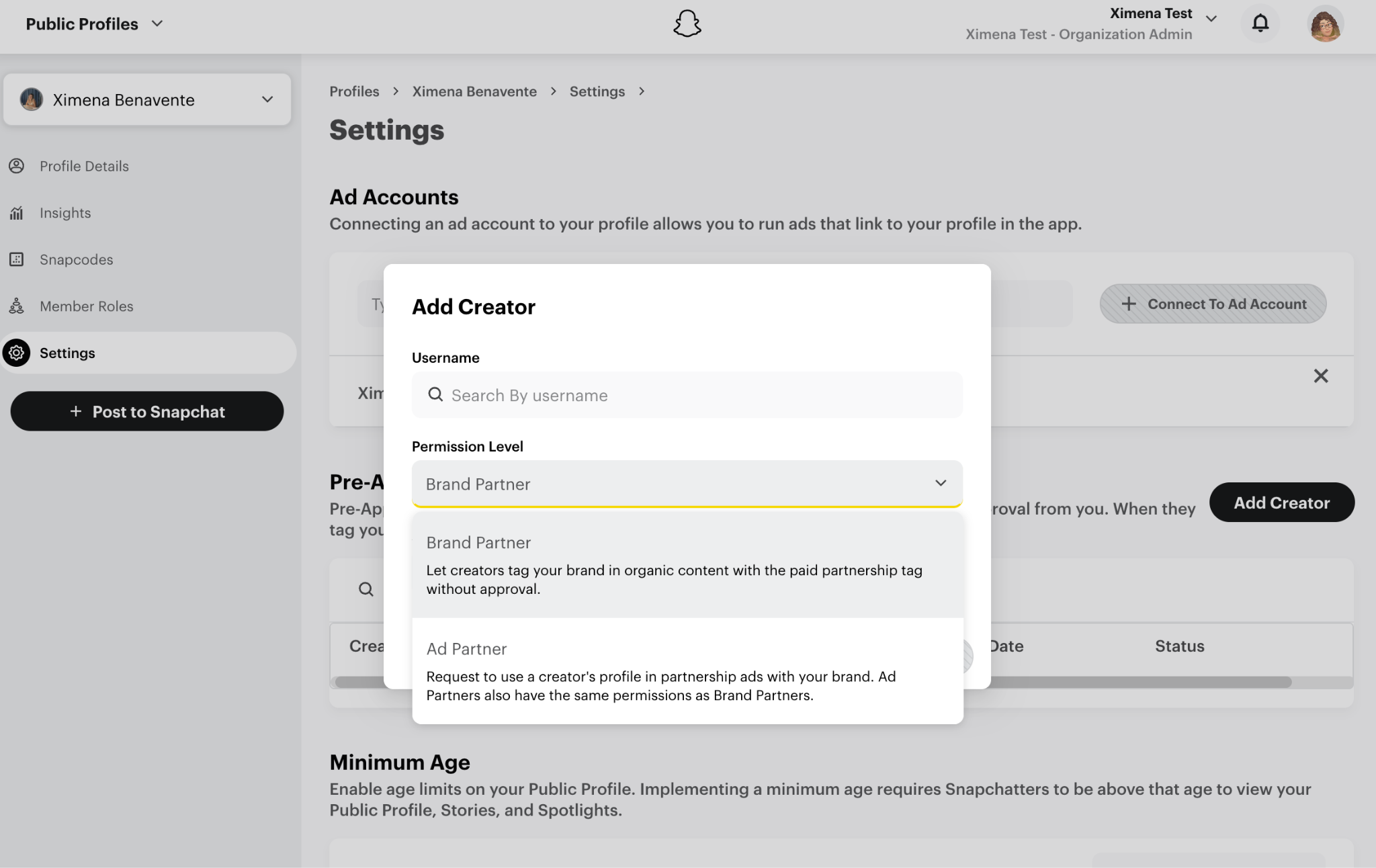
Task: Click 'Ximena Test - Organization Admin' text
Action: tap(1079, 34)
